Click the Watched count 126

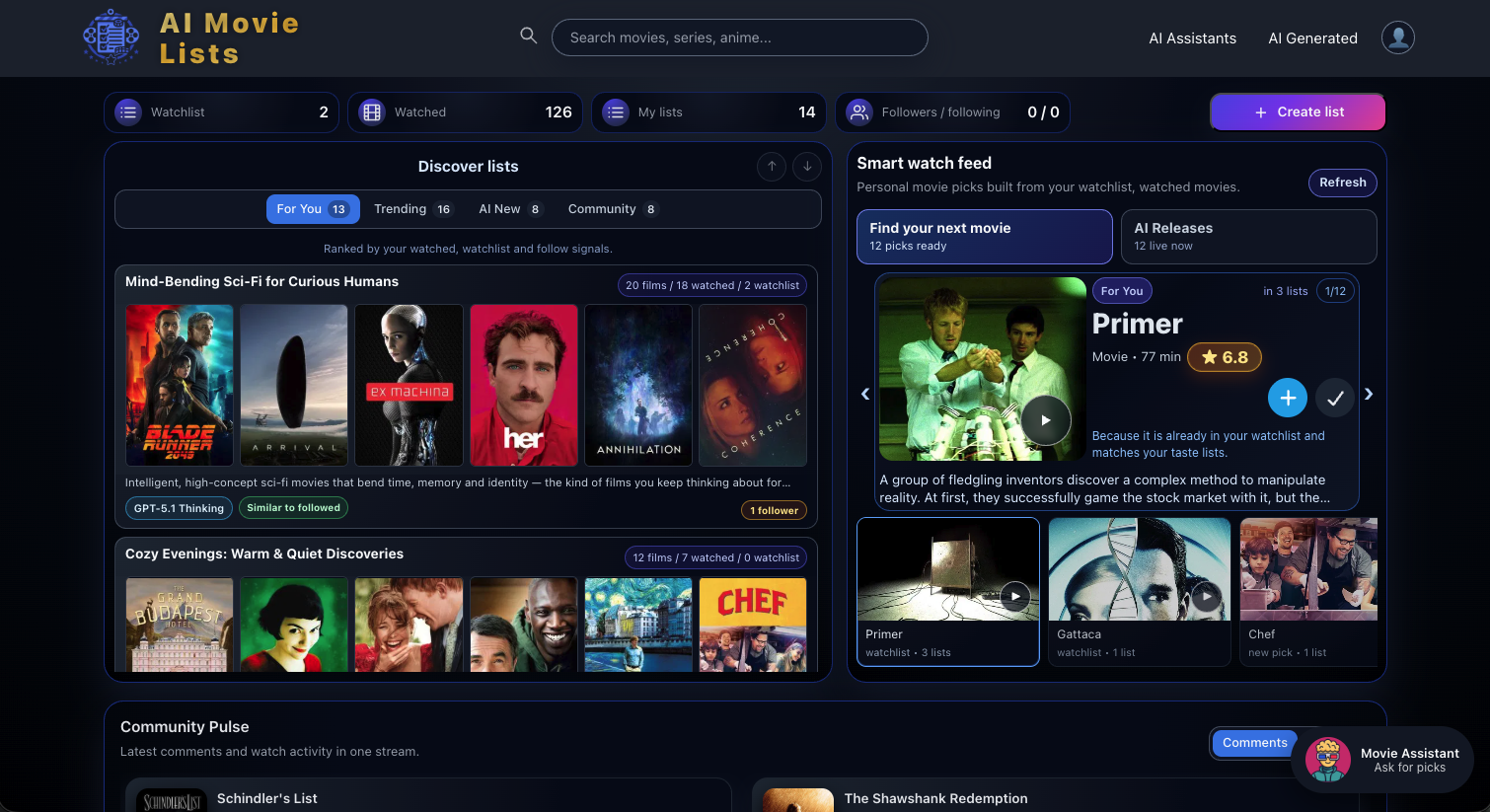(x=559, y=112)
